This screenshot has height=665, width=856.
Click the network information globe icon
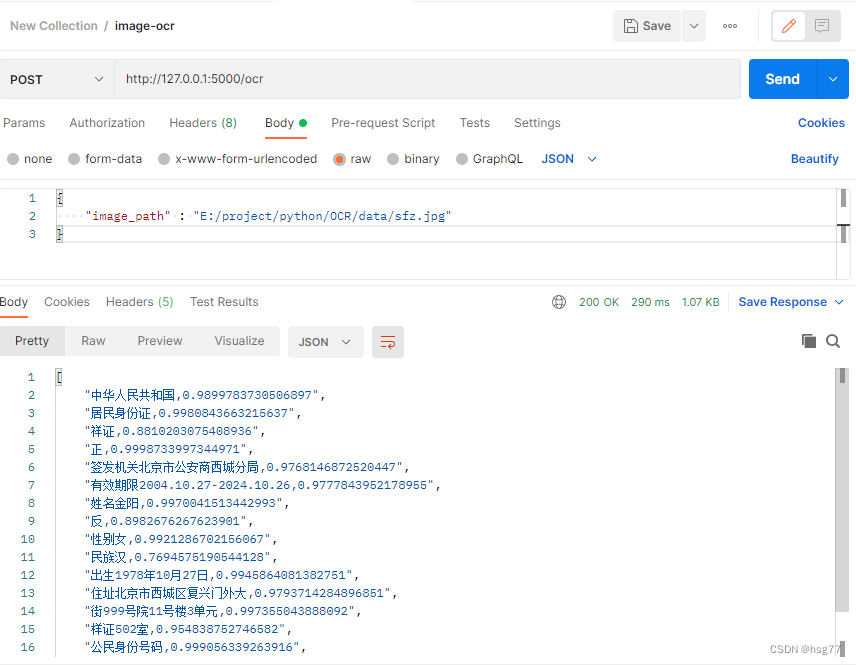(559, 301)
